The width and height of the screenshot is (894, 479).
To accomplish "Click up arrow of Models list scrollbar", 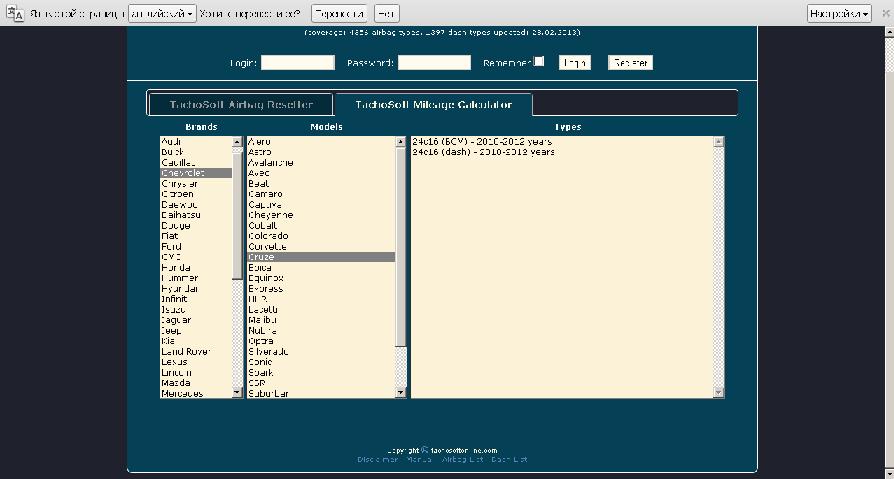I will click(x=401, y=142).
